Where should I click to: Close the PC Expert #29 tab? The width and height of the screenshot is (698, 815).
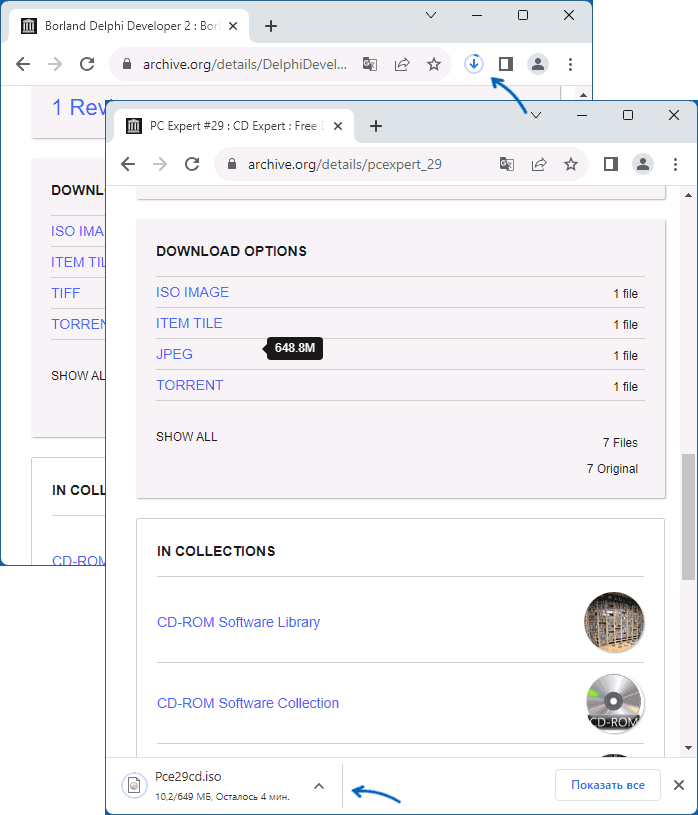[x=338, y=126]
